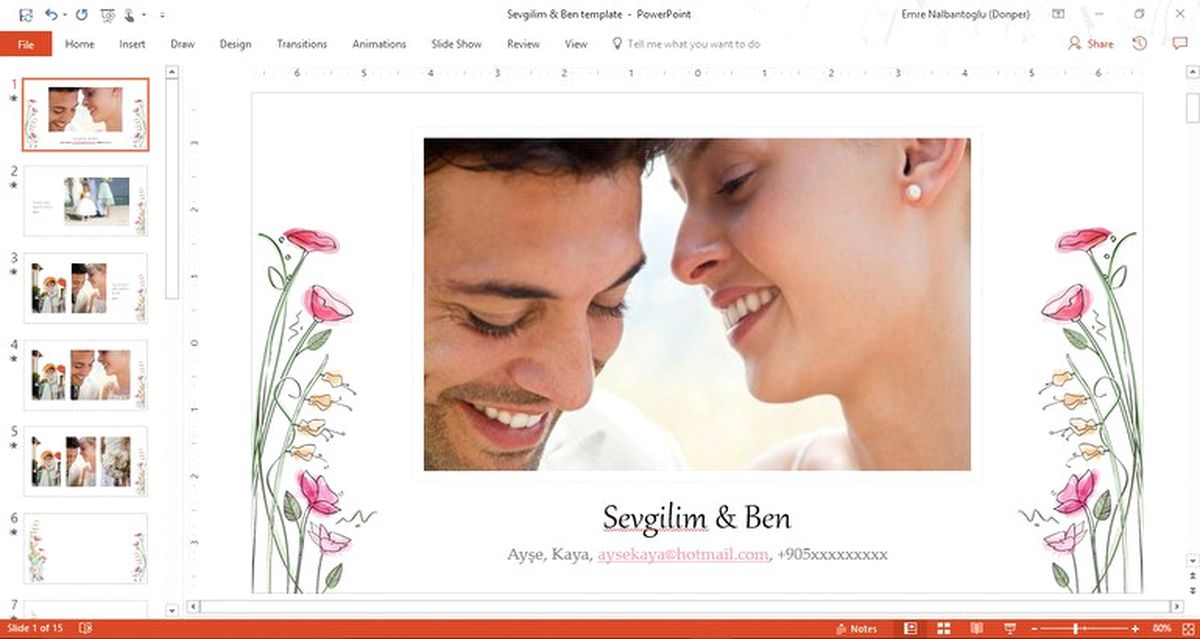Click horizontal scrollbar right arrow
The height and width of the screenshot is (639, 1200).
[x=1176, y=606]
